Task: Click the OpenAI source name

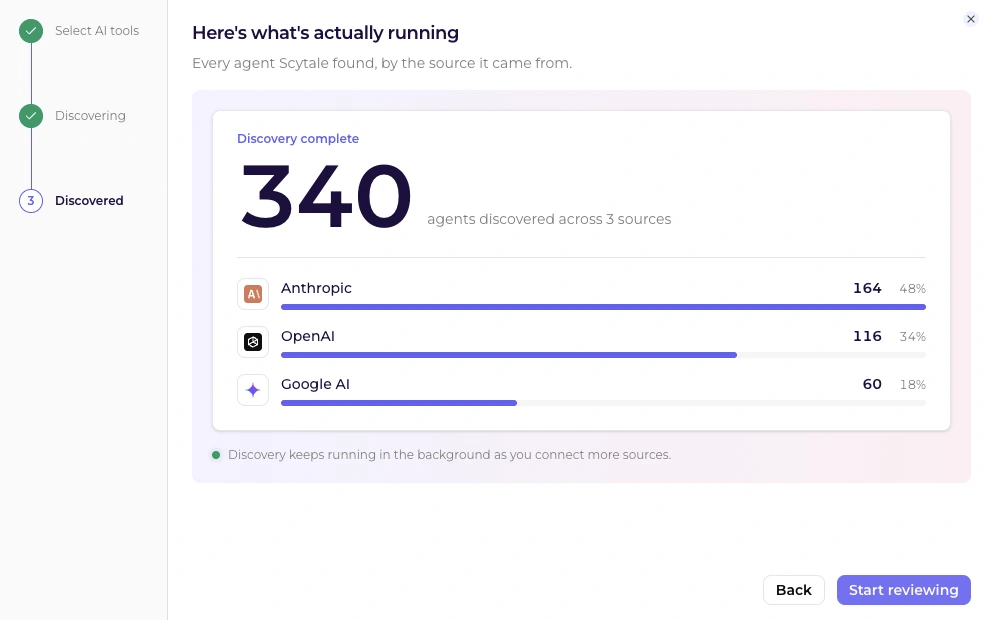Action: (x=308, y=337)
